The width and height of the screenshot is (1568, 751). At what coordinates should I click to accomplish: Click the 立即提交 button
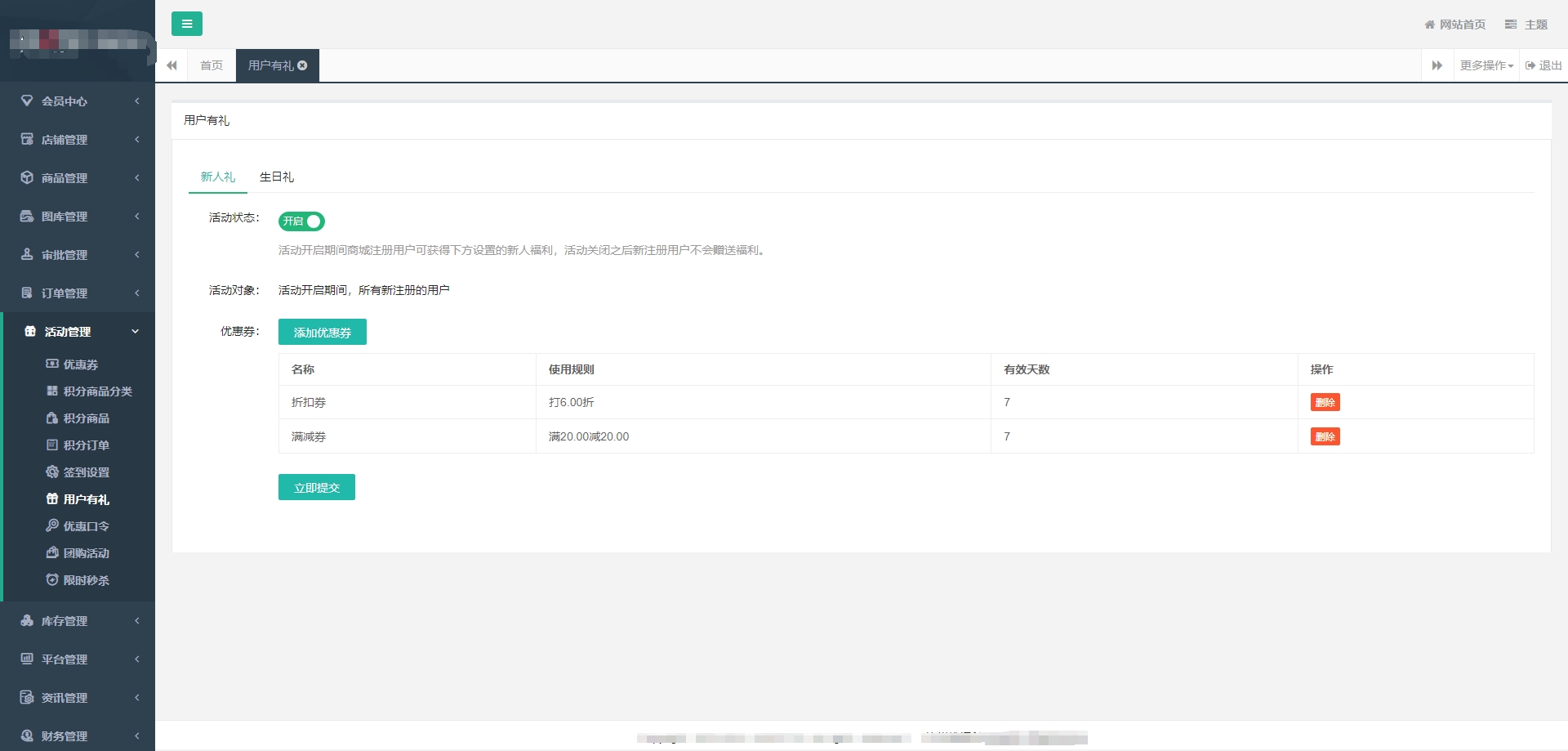coord(317,487)
